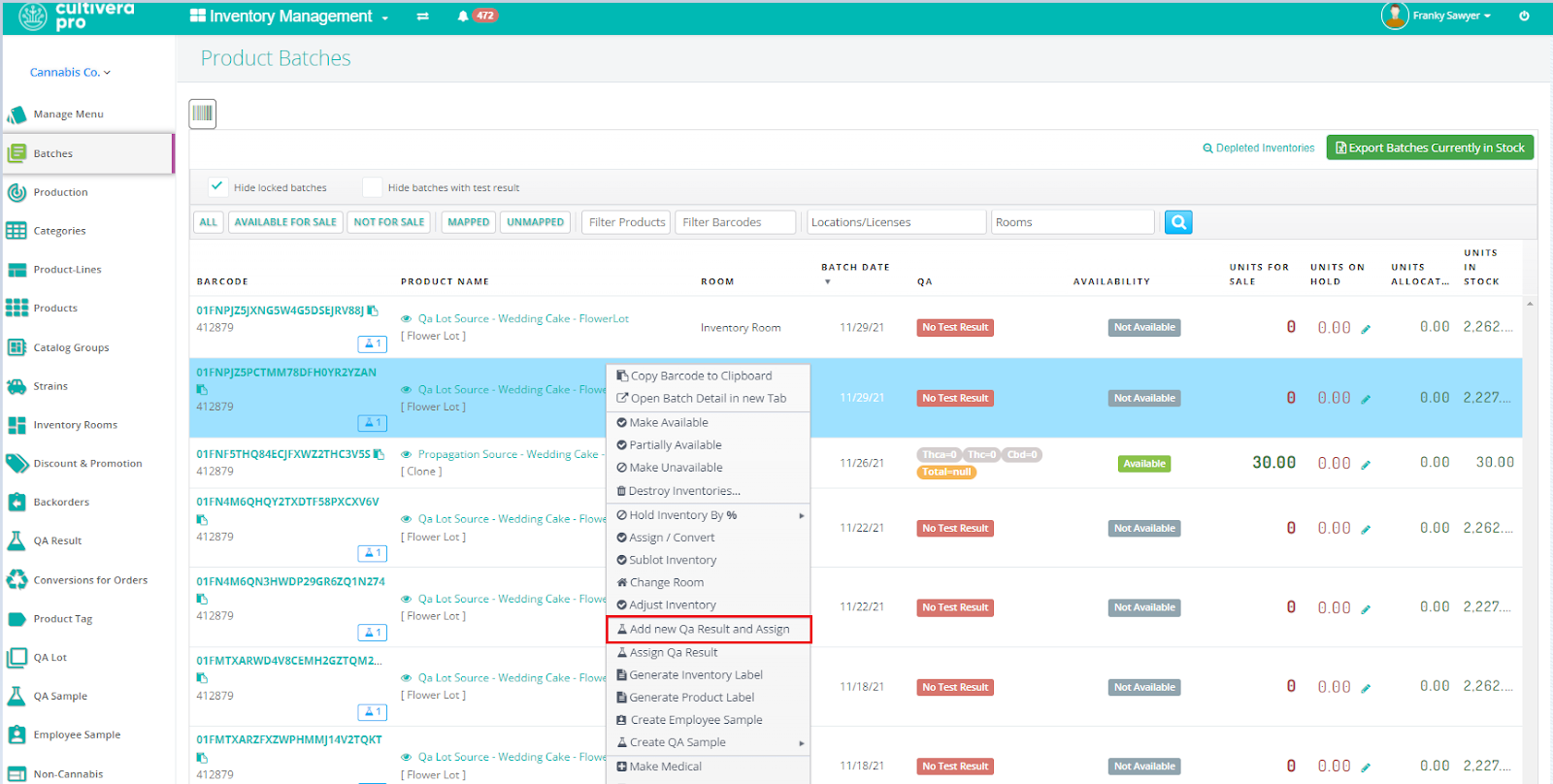Sort by Batch Date column header
This screenshot has width=1553, height=784.
pos(855,267)
